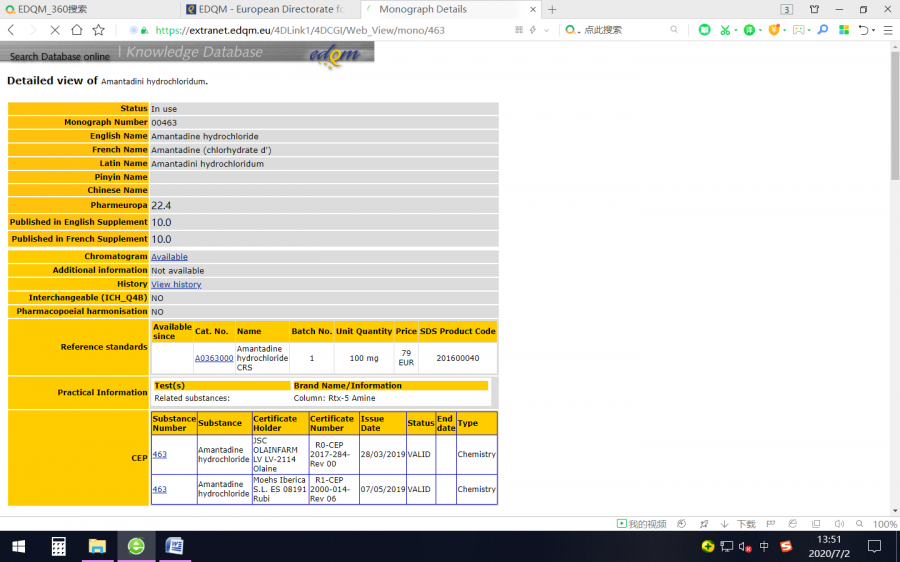Open catalogue number A0363000 link
900x562 pixels.
pos(214,358)
